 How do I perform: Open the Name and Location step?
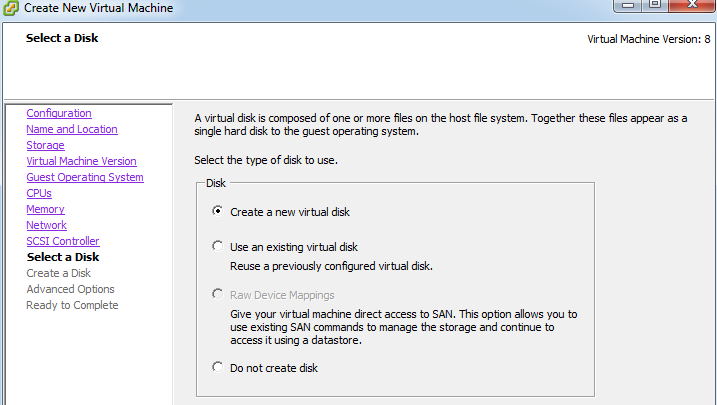point(72,129)
